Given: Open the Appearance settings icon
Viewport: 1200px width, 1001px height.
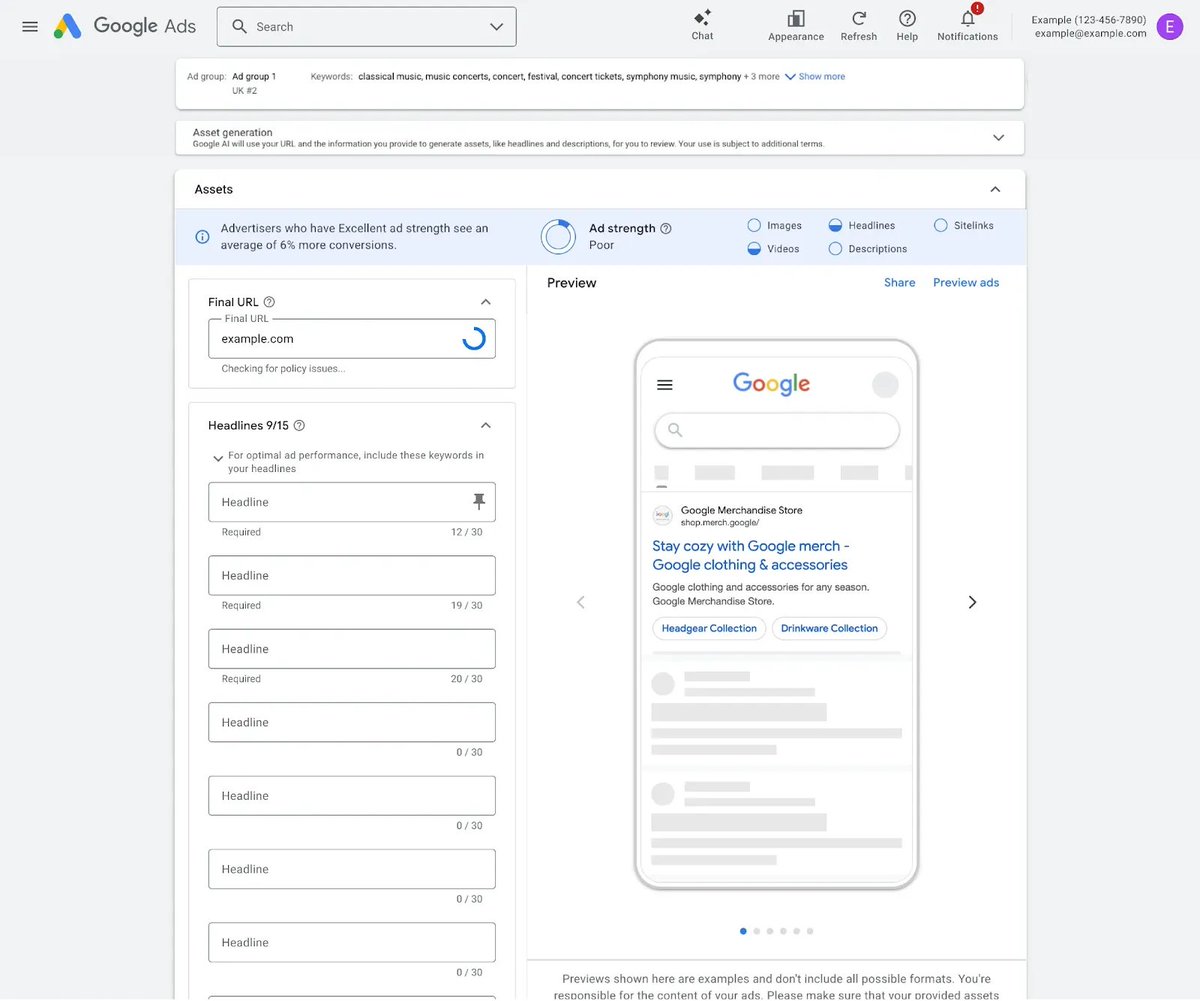Looking at the screenshot, I should click(796, 18).
